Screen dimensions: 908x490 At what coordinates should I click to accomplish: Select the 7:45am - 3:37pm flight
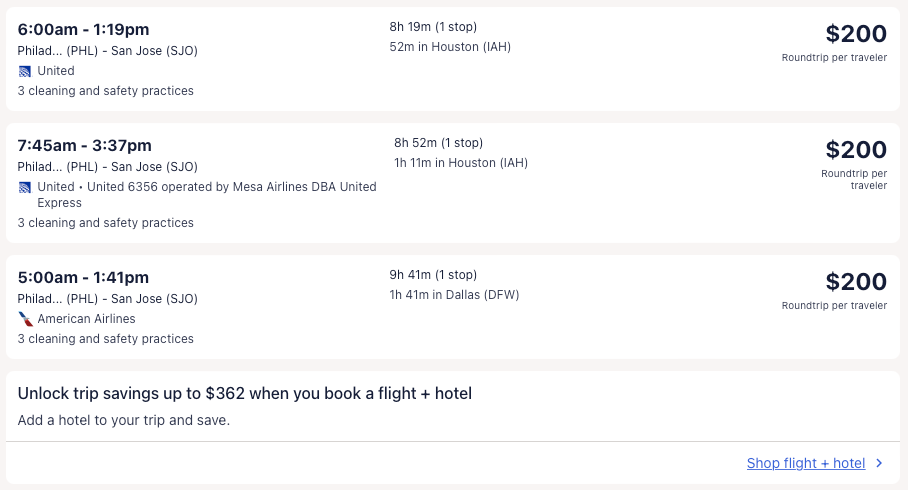coord(85,146)
